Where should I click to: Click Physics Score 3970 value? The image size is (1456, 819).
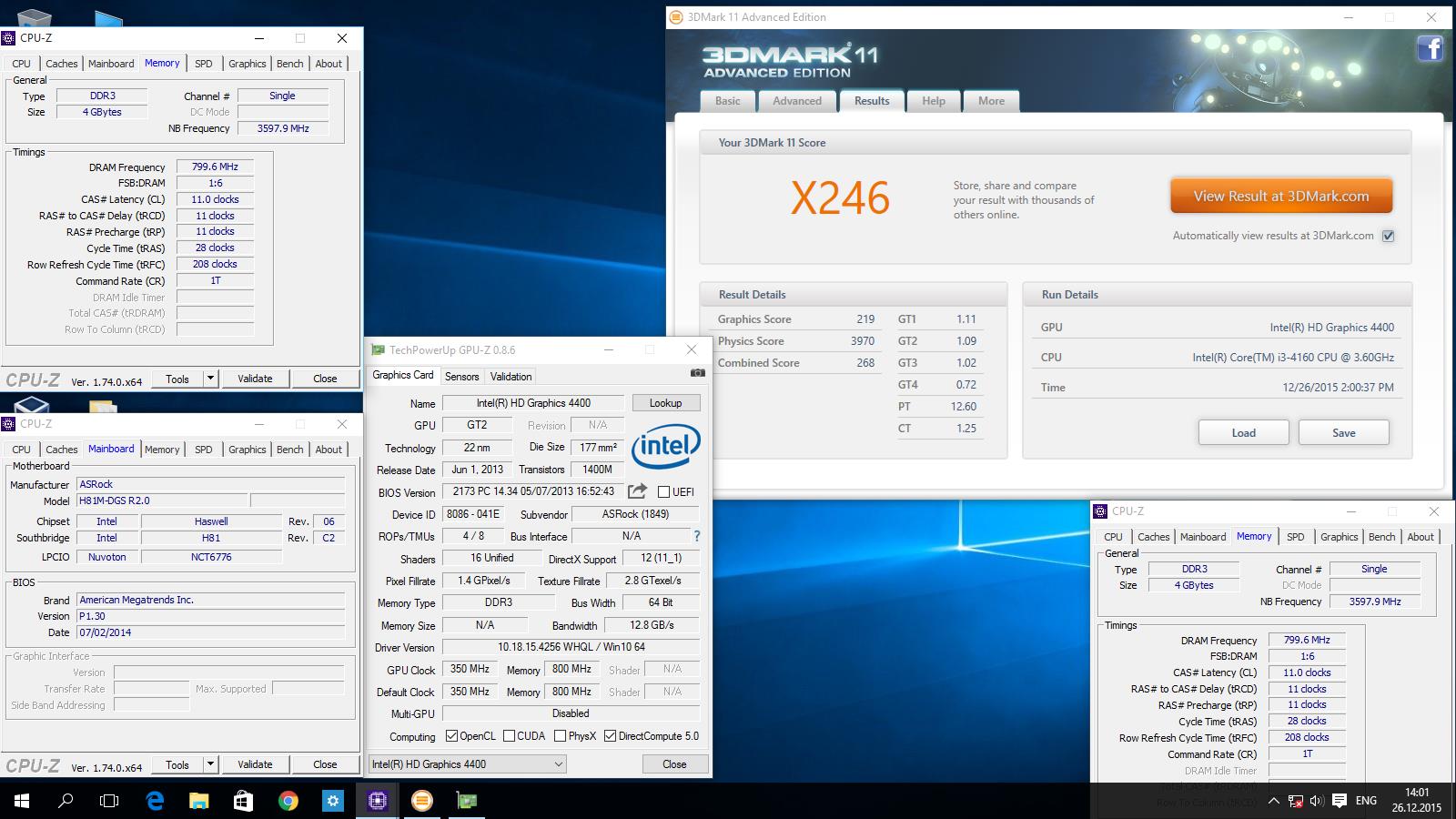click(862, 341)
